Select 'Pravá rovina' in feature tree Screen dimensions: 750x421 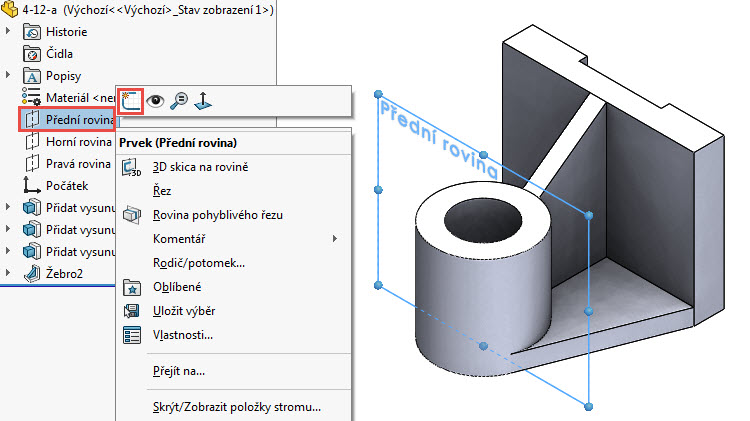(x=78, y=164)
